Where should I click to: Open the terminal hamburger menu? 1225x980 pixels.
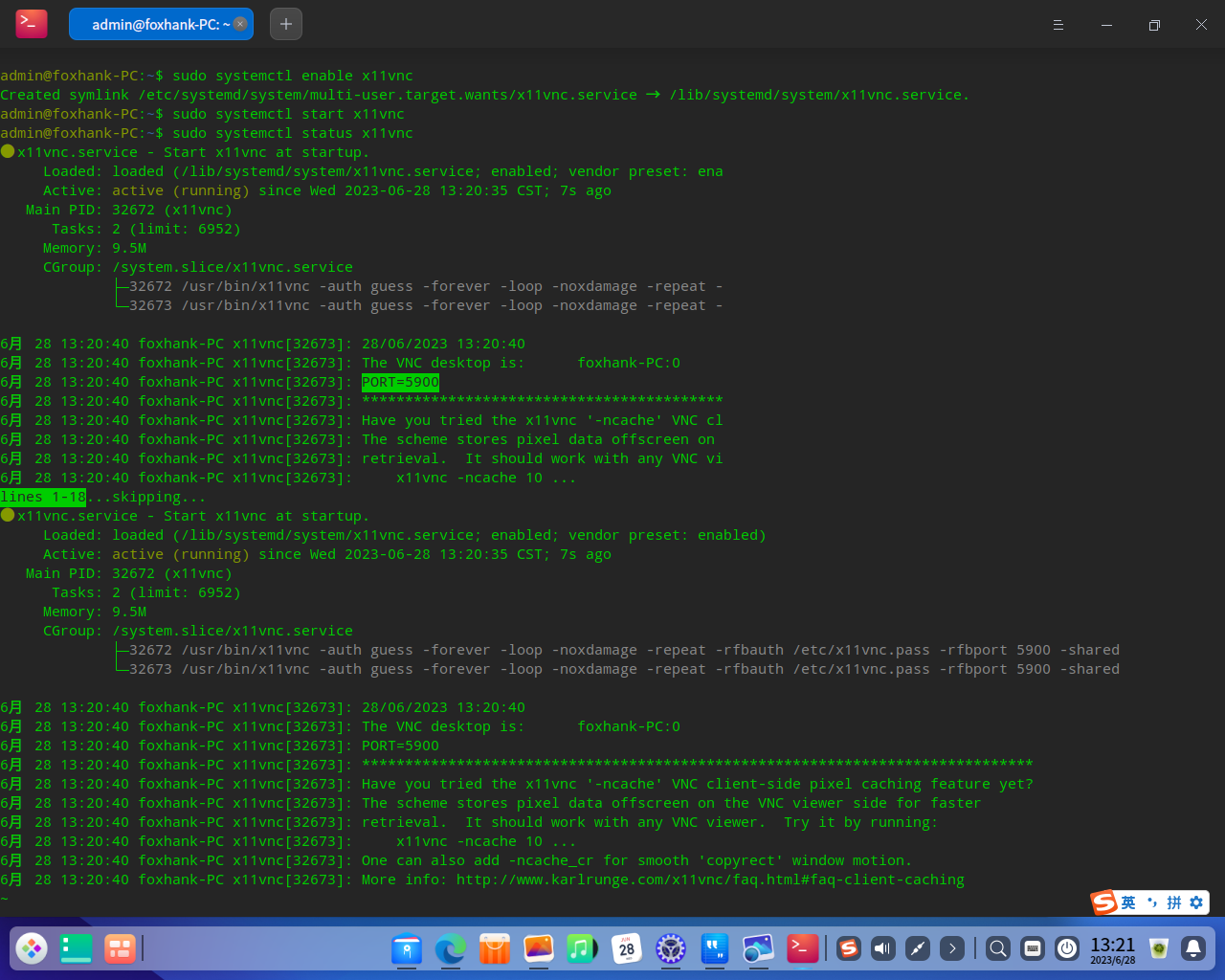point(1058,25)
